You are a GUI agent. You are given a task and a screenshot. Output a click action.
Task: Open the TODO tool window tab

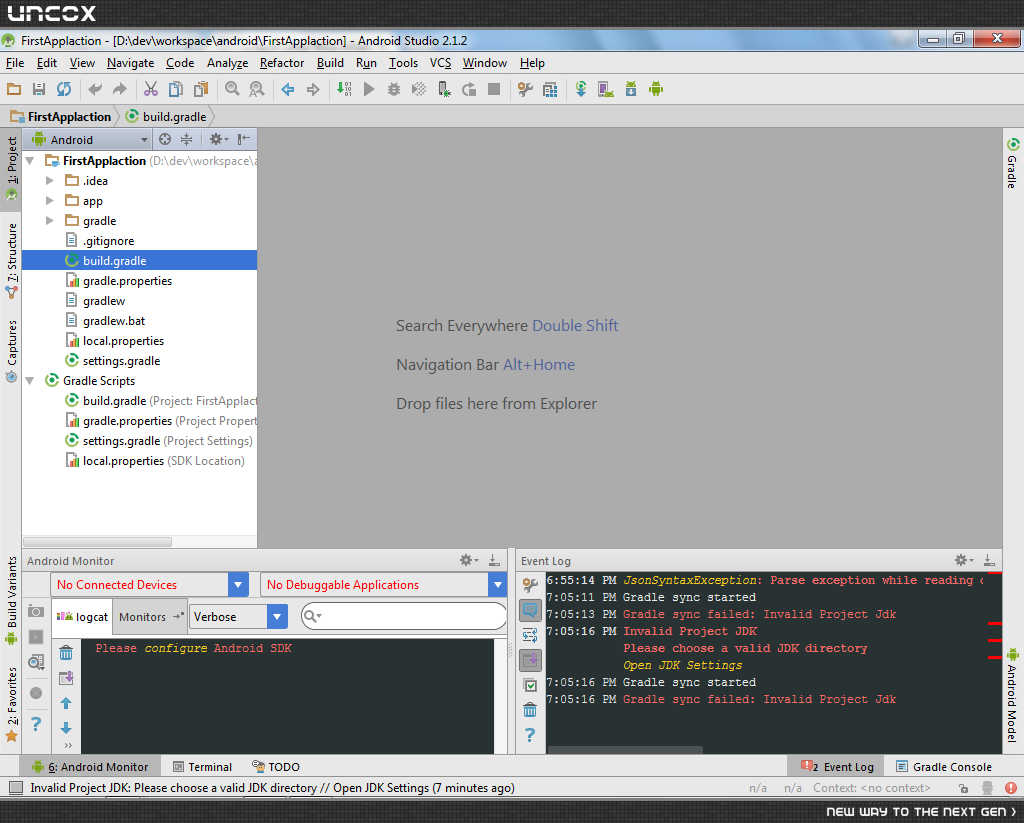276,767
